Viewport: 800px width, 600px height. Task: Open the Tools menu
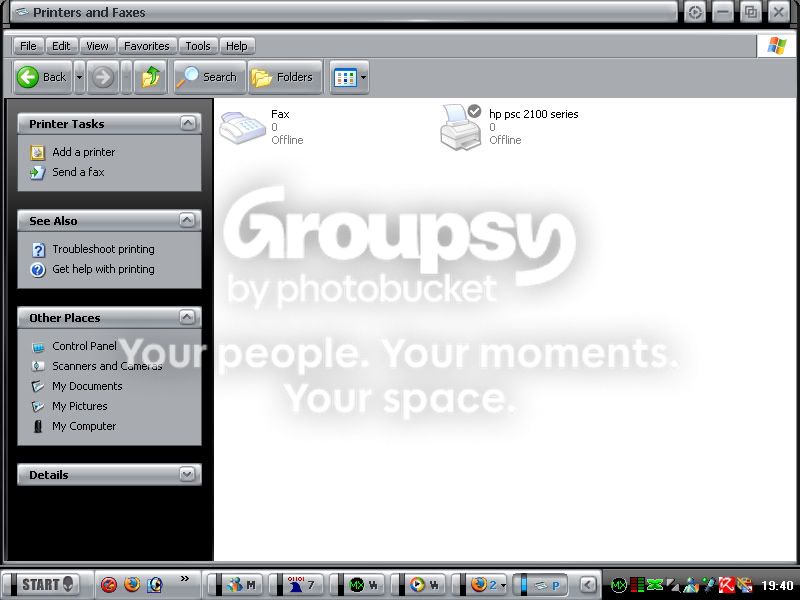[198, 46]
